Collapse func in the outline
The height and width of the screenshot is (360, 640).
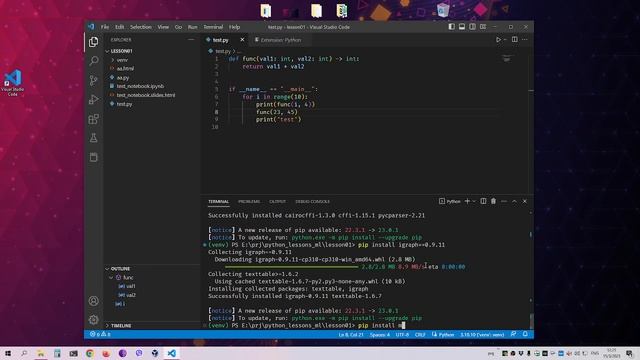click(x=111, y=278)
